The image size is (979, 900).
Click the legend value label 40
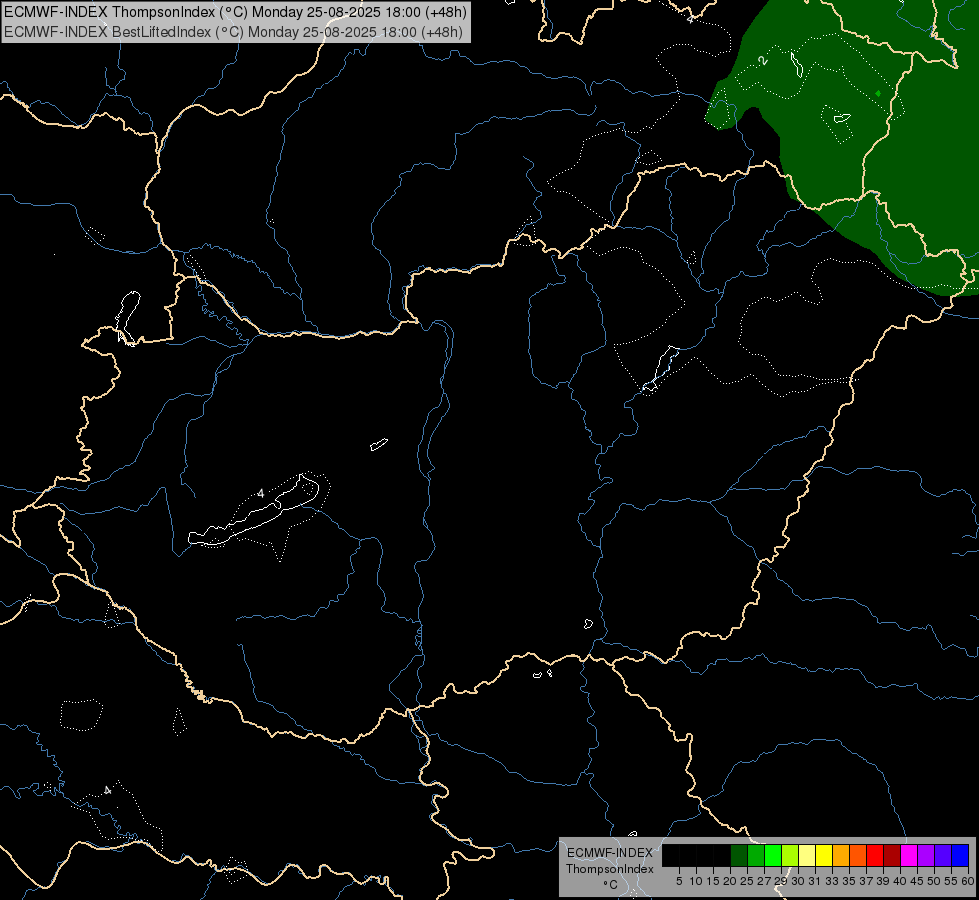pos(899,881)
